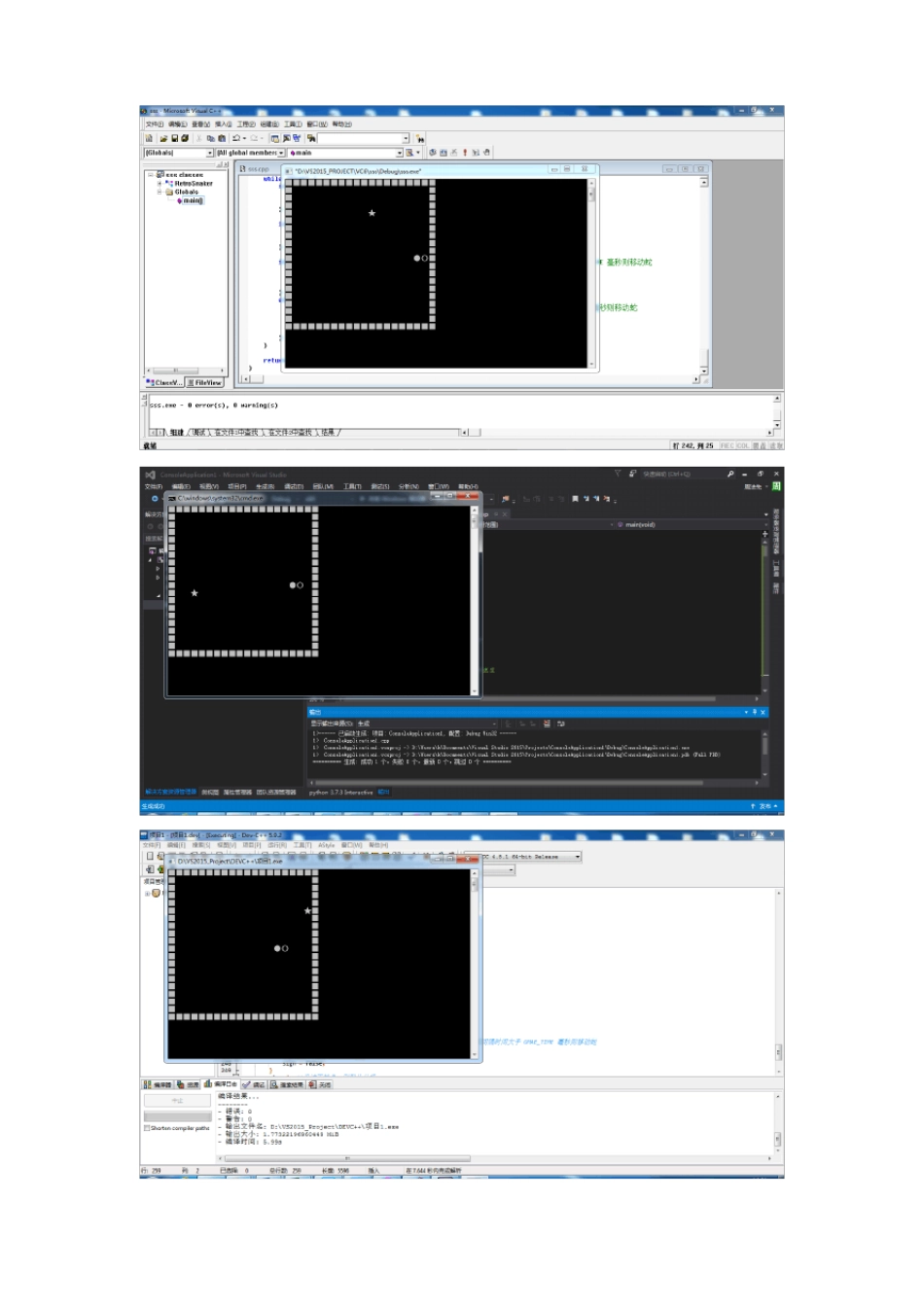Select 组建 tab in Visual C++ output pane

tap(176, 432)
